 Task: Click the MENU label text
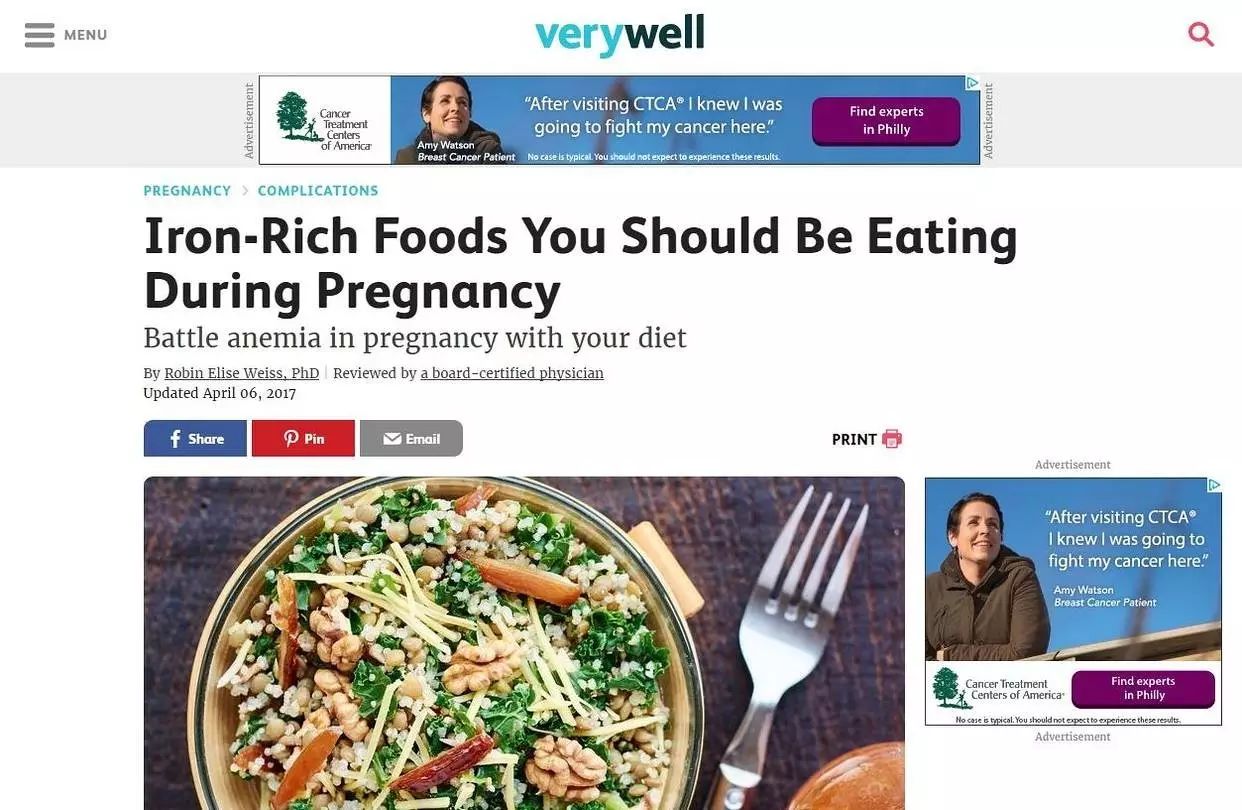tap(86, 35)
